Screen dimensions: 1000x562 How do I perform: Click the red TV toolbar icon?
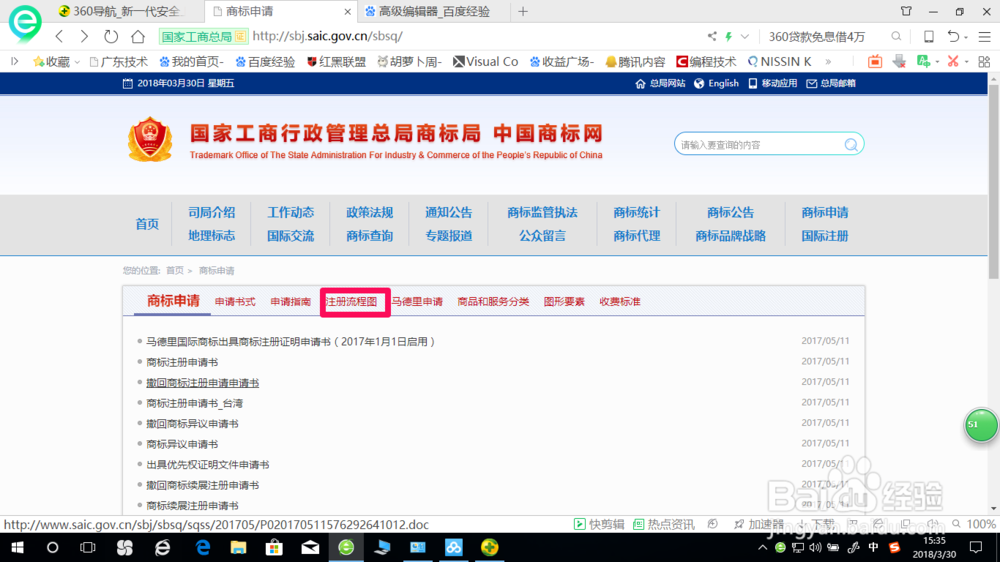pyautogui.click(x=875, y=61)
